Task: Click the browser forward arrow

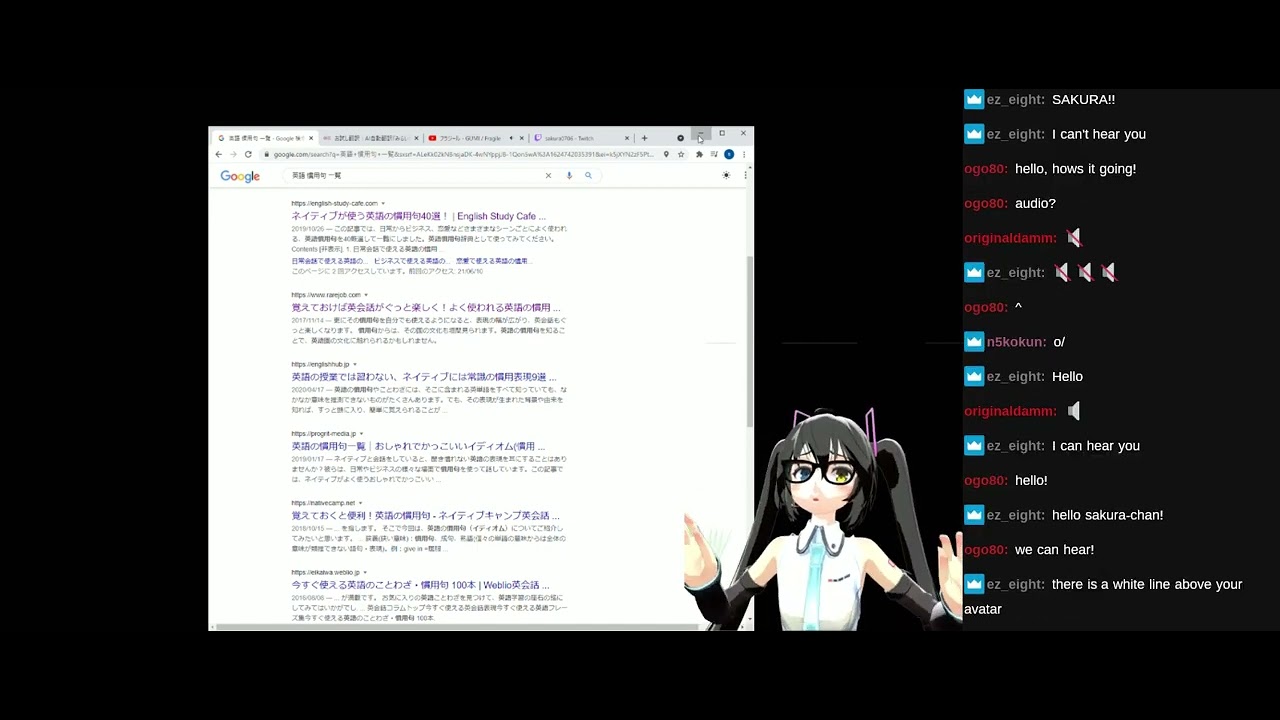Action: click(233, 154)
